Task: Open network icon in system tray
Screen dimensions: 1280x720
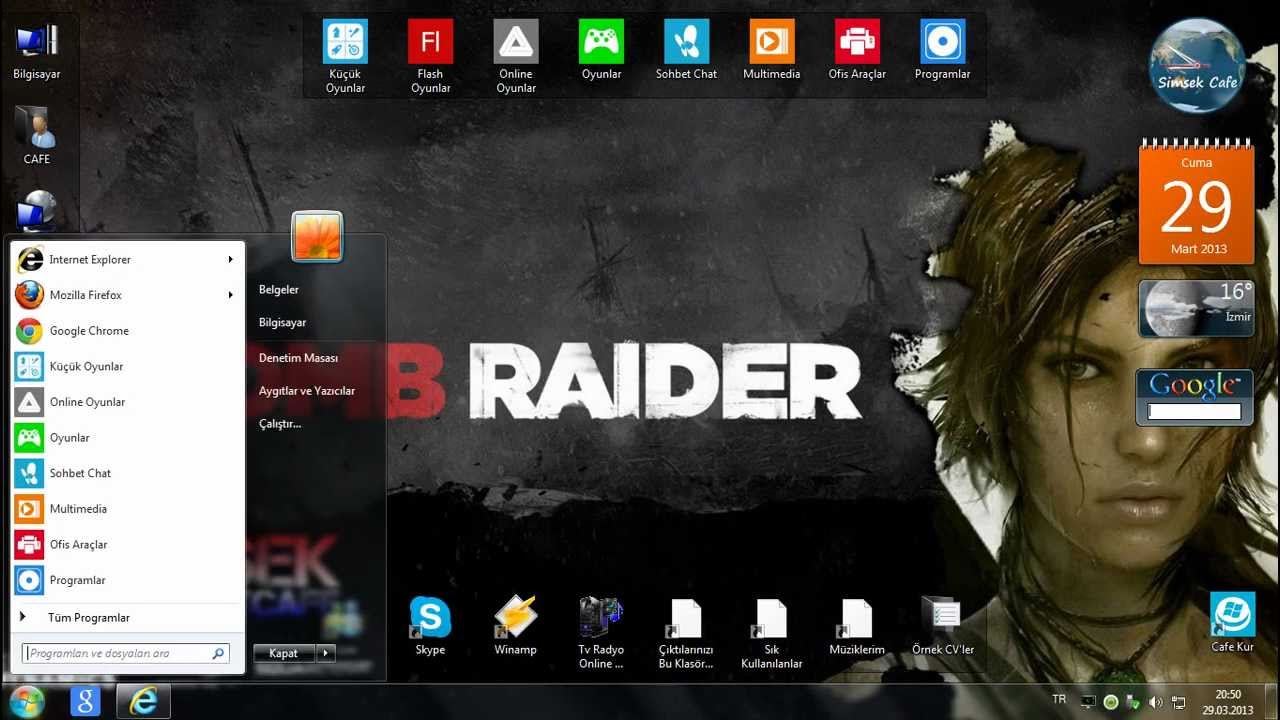Action: 1179,702
